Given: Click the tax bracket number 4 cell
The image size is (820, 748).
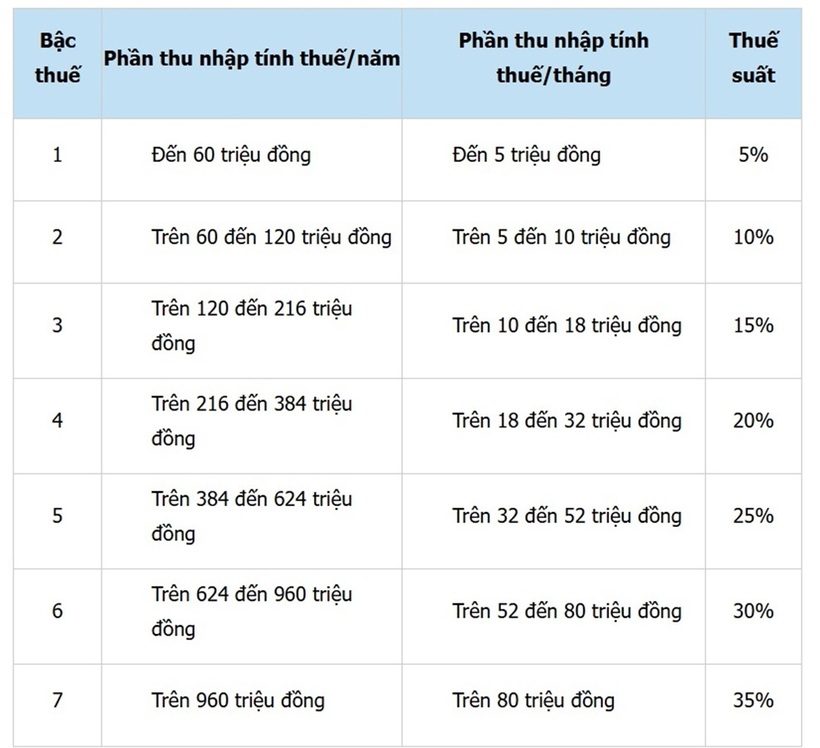Looking at the screenshot, I should coord(57,421).
